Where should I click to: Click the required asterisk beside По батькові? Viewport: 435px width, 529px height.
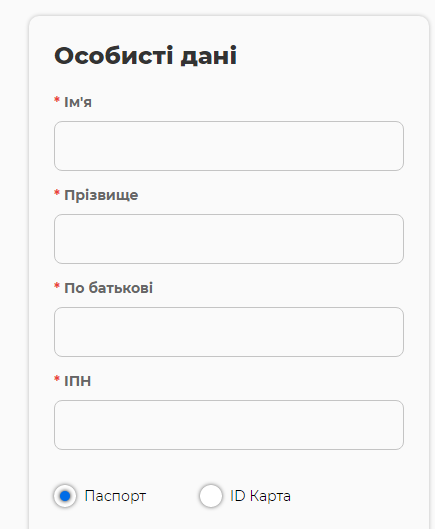(x=57, y=286)
